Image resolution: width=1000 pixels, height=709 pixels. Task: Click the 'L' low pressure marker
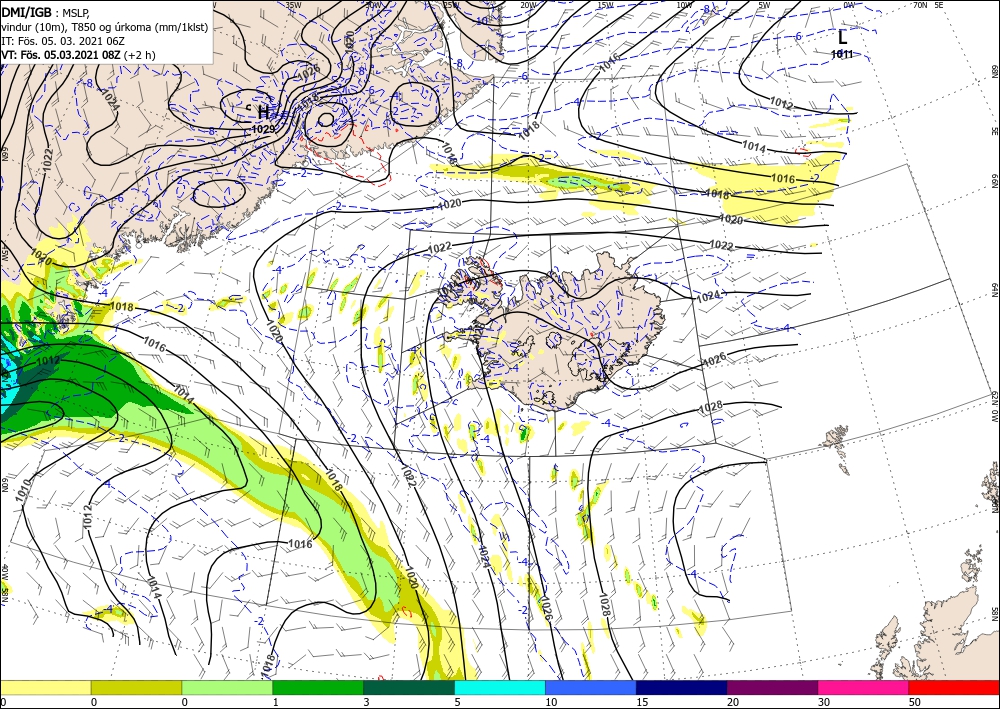(842, 37)
